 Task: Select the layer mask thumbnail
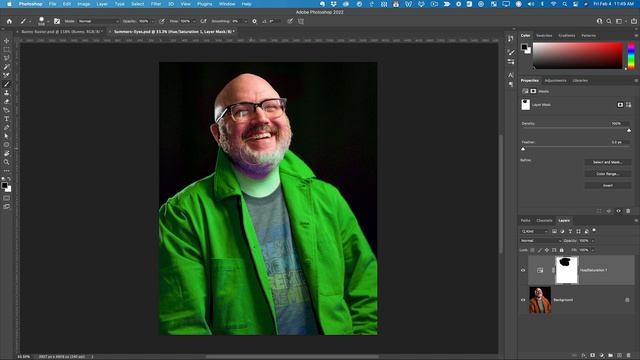tap(567, 270)
